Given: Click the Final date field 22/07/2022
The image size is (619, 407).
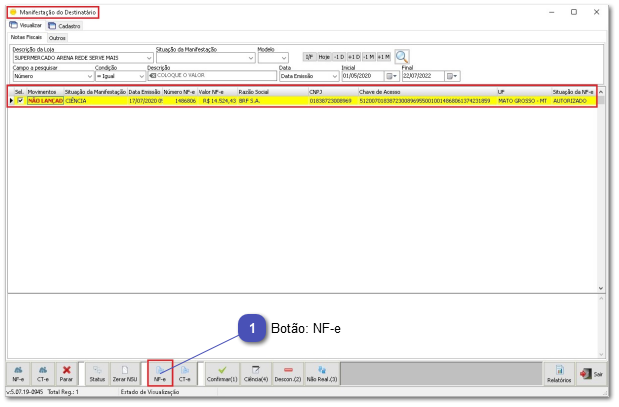Looking at the screenshot, I should [x=423, y=76].
